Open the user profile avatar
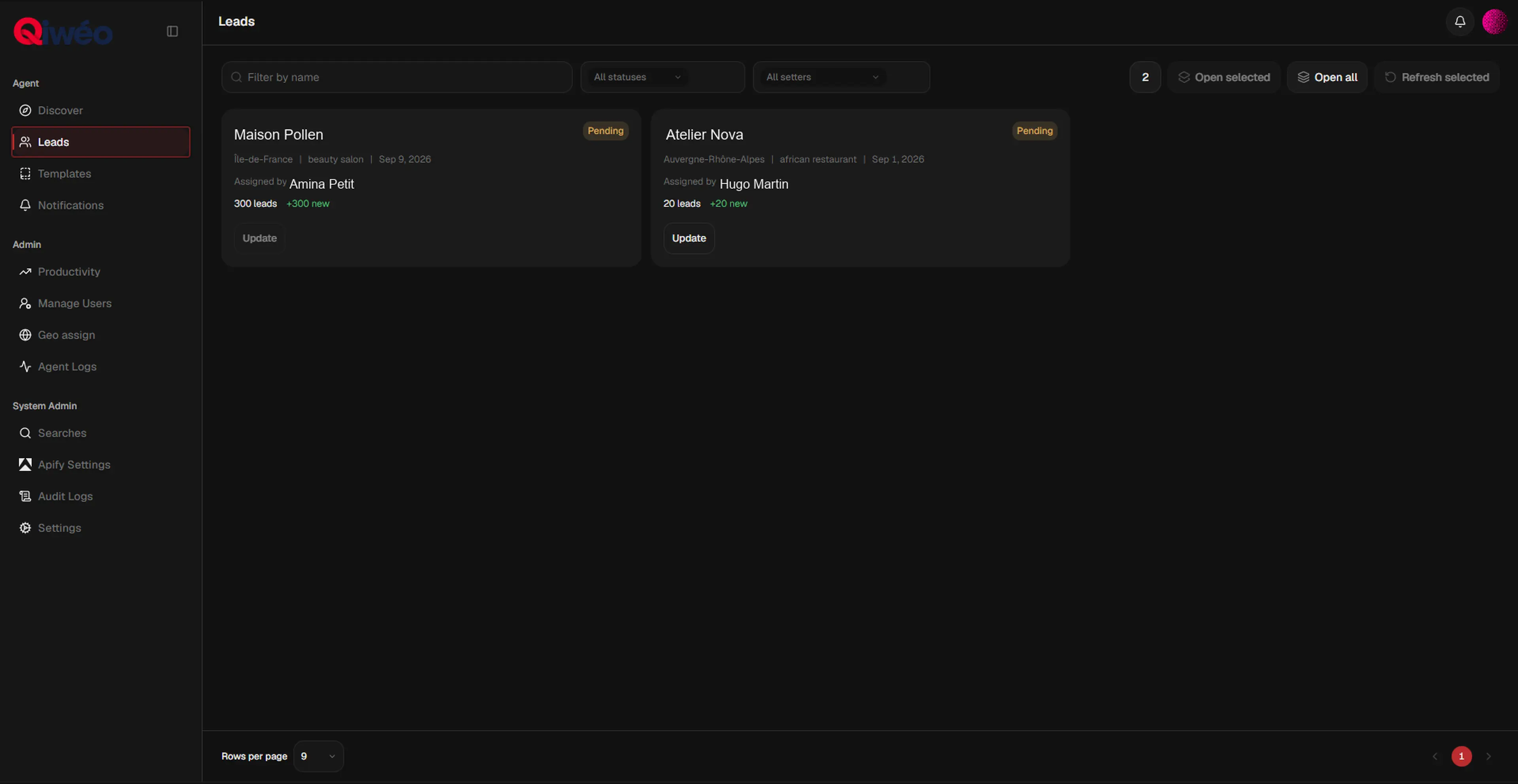The image size is (1518, 784). 1494,22
